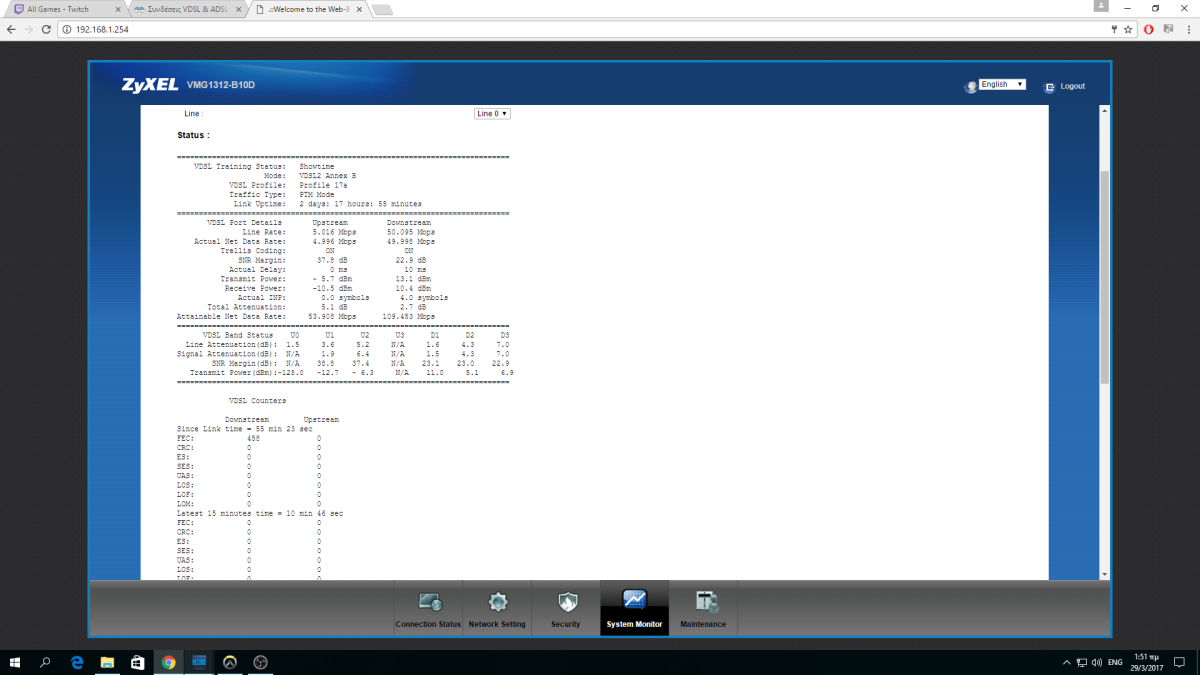Viewport: 1200px width, 675px height.
Task: Go back in browser history
Action: pyautogui.click(x=11, y=29)
